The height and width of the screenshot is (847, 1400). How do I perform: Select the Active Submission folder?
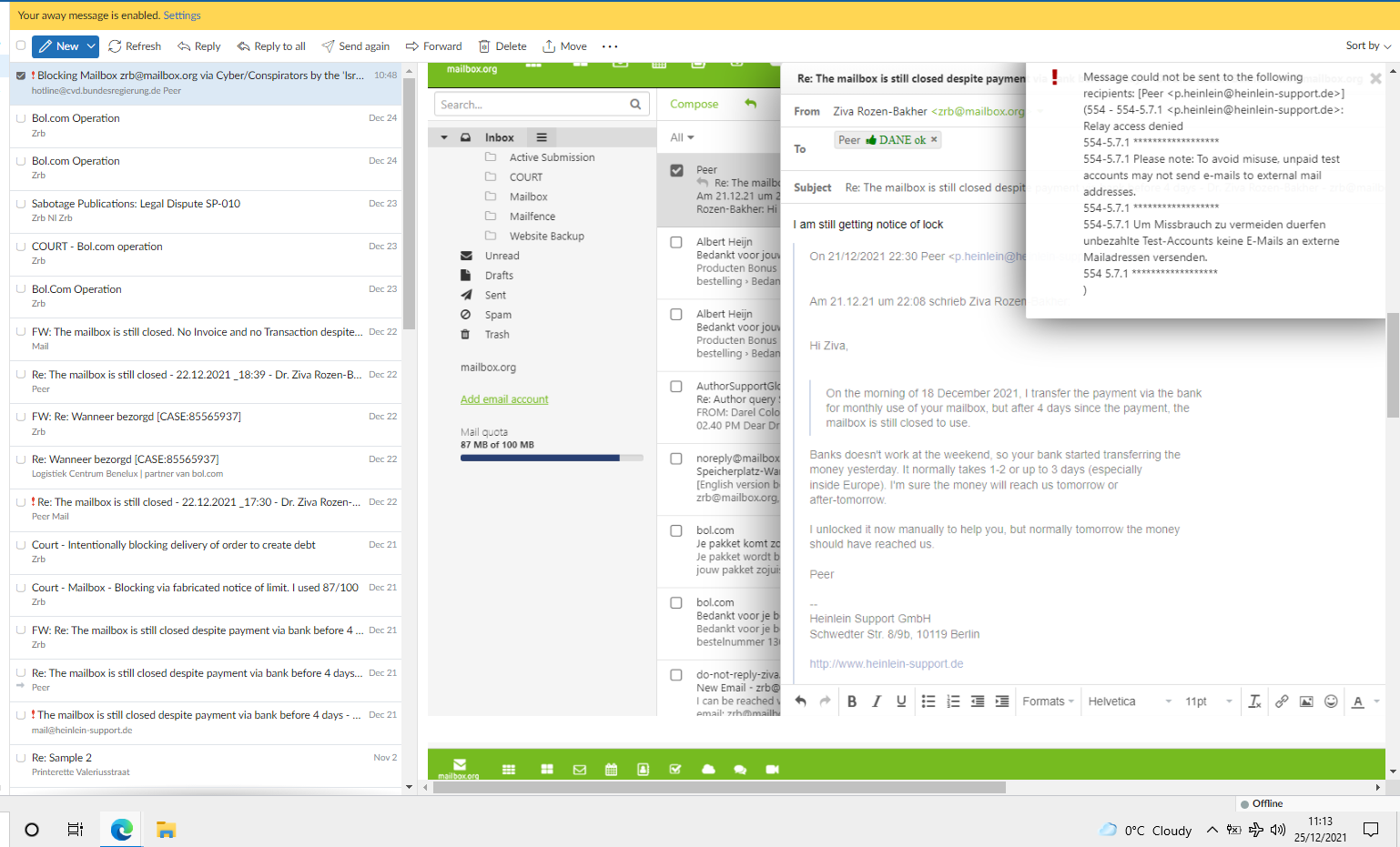(552, 157)
